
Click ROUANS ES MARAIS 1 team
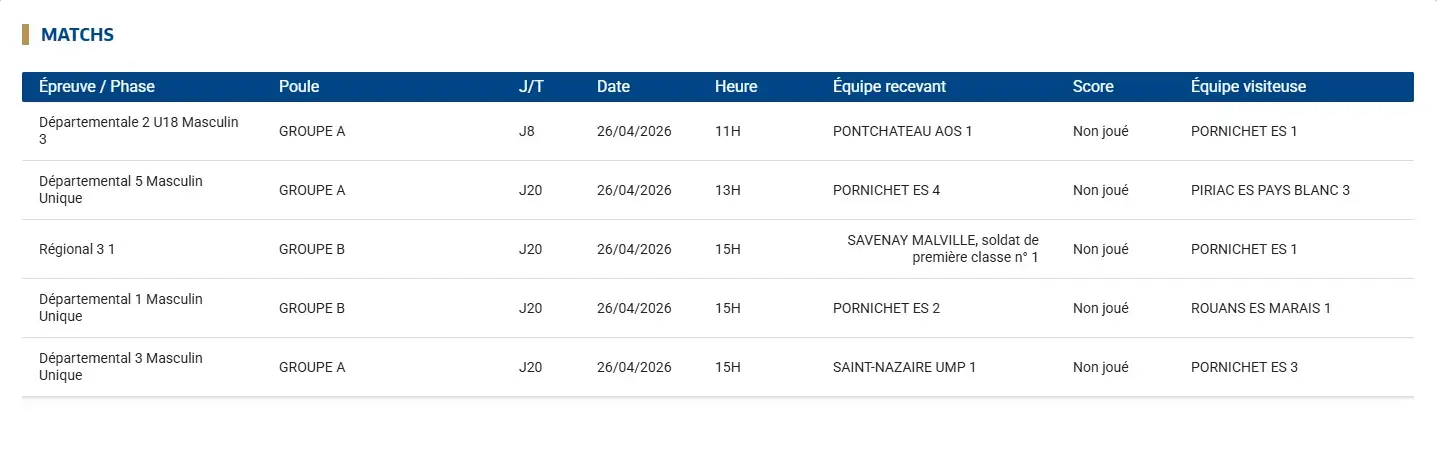pos(1260,308)
